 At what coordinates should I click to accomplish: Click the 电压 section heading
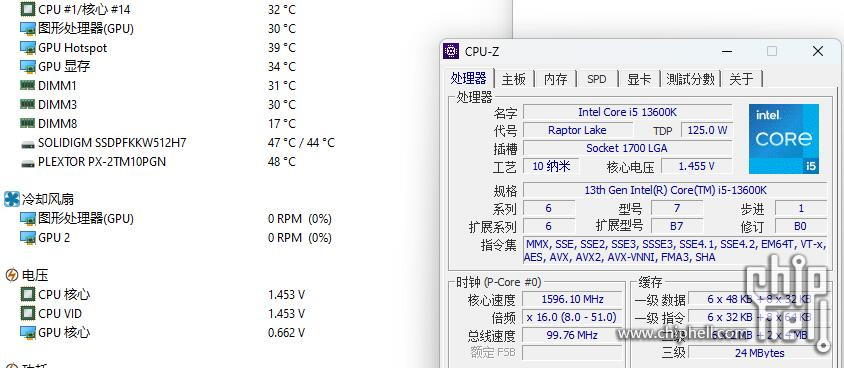point(35,275)
